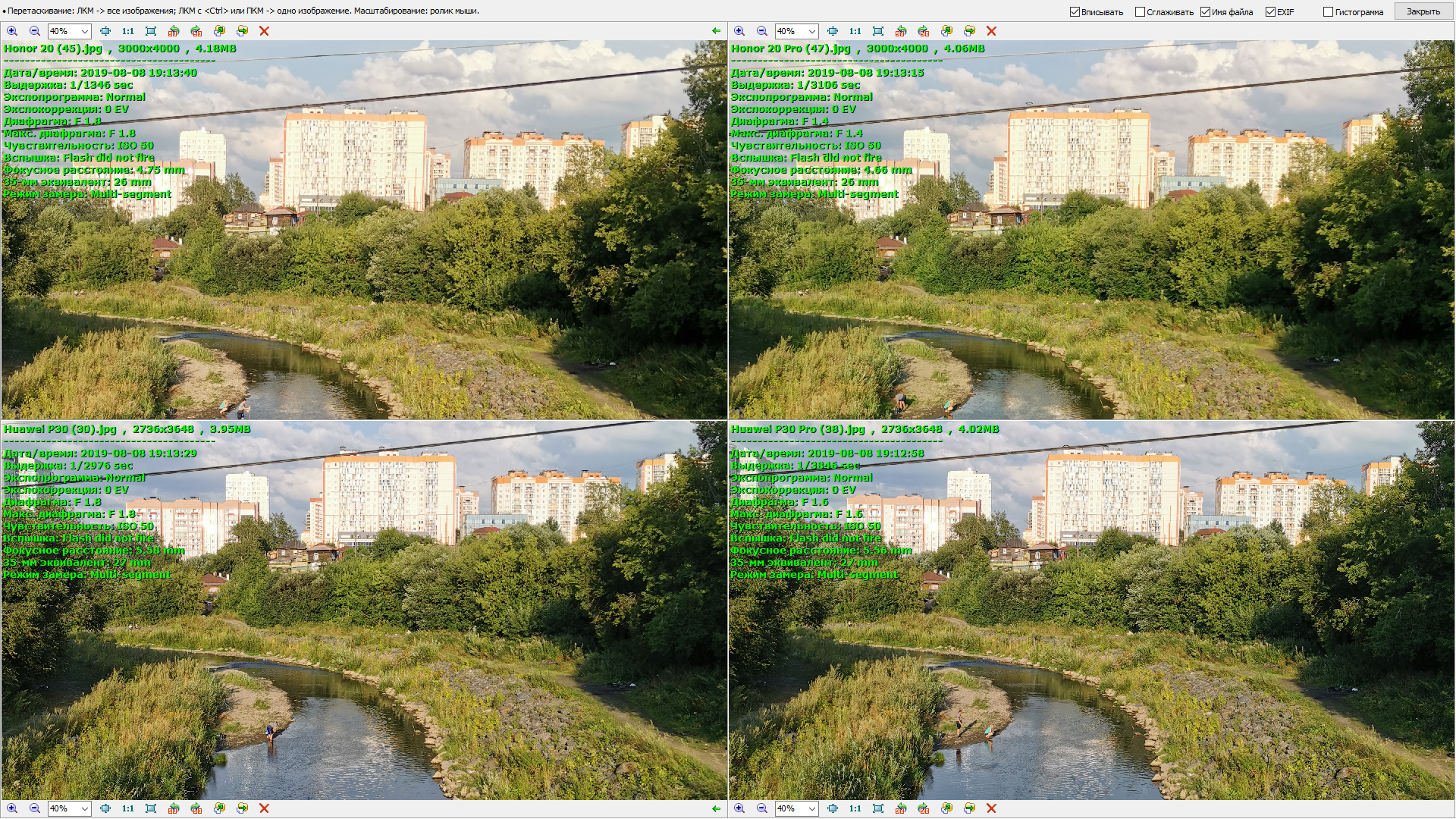Zoom out the Honor 20 image
The image size is (1456, 819).
point(35,31)
